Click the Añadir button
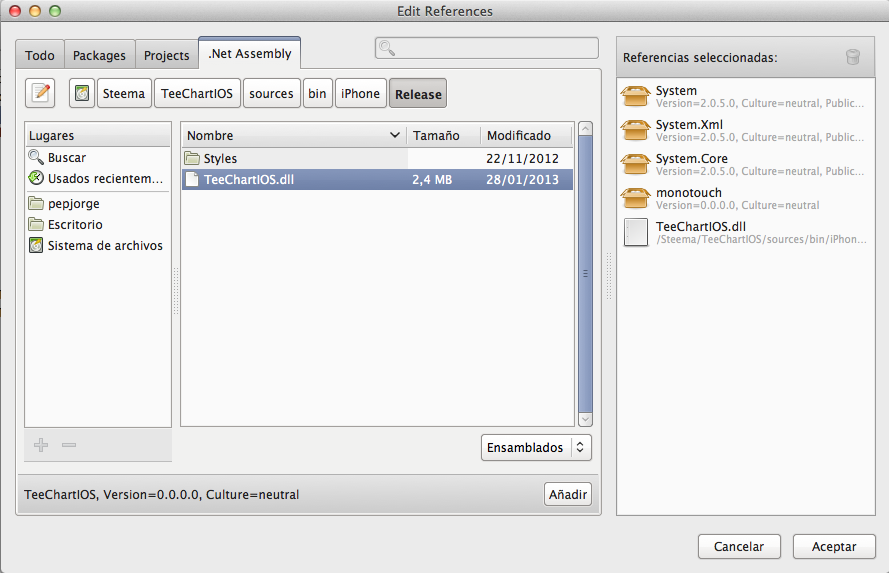This screenshot has width=889, height=573. (x=568, y=494)
